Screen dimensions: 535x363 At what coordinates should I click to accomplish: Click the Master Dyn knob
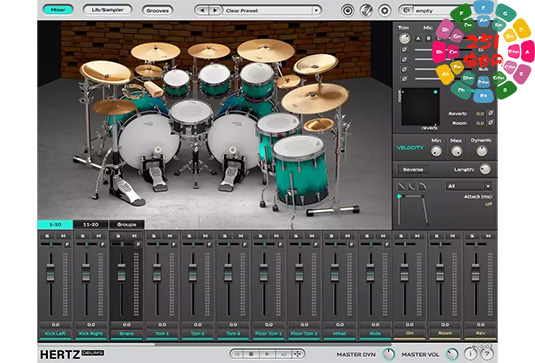(388, 354)
